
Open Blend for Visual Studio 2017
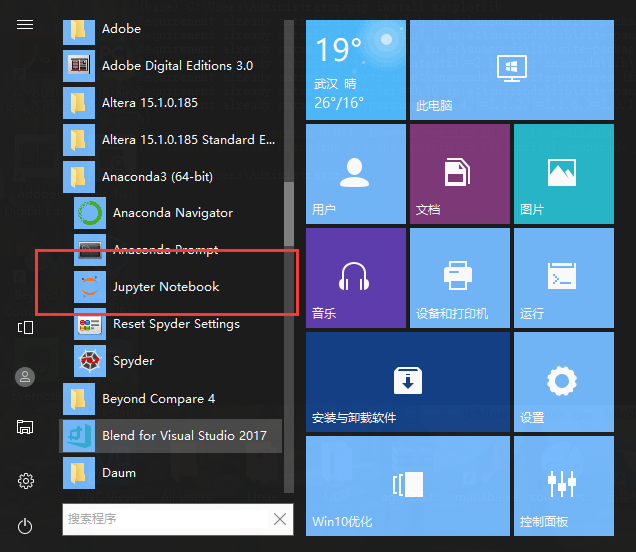pos(172,436)
